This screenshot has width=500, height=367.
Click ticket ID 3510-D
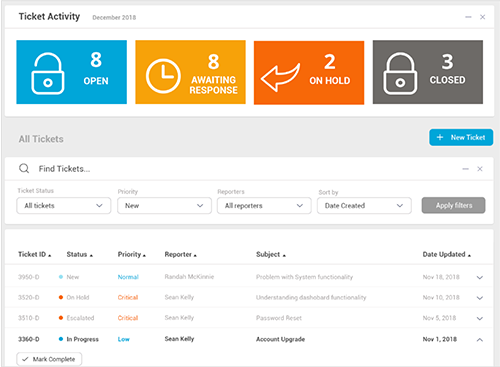pyautogui.click(x=29, y=318)
